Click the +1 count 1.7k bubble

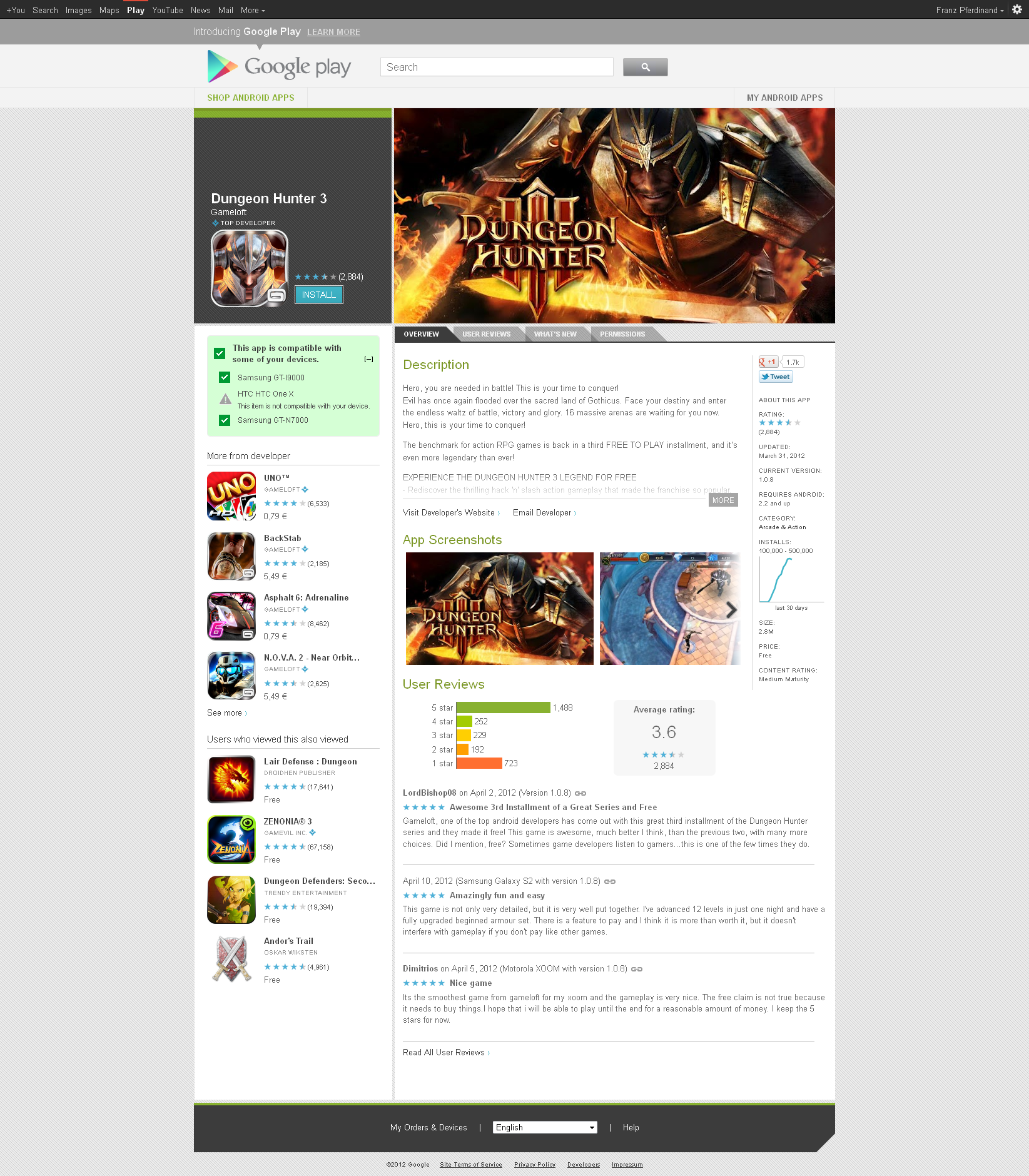pyautogui.click(x=793, y=362)
